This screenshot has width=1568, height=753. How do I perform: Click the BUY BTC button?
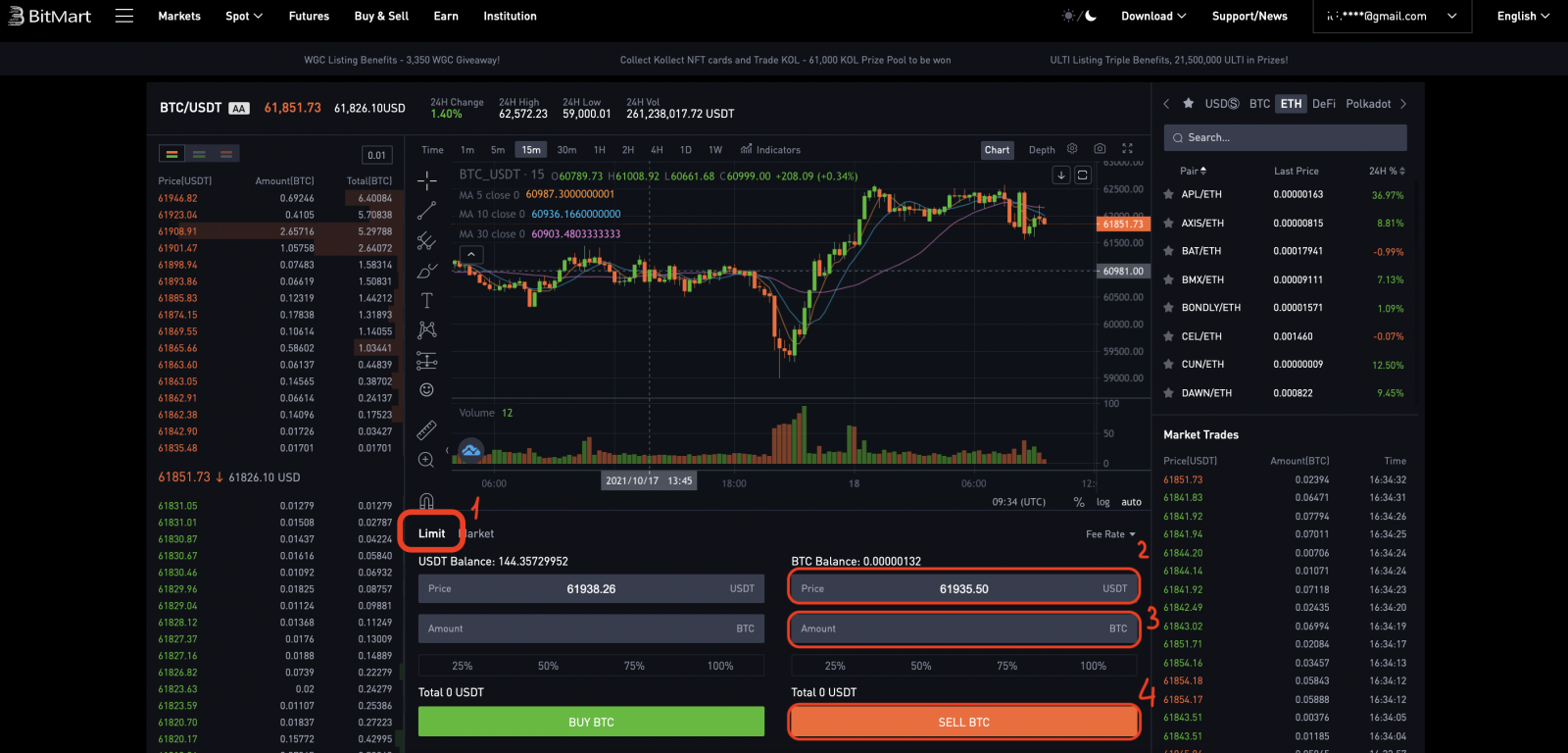[x=591, y=723]
